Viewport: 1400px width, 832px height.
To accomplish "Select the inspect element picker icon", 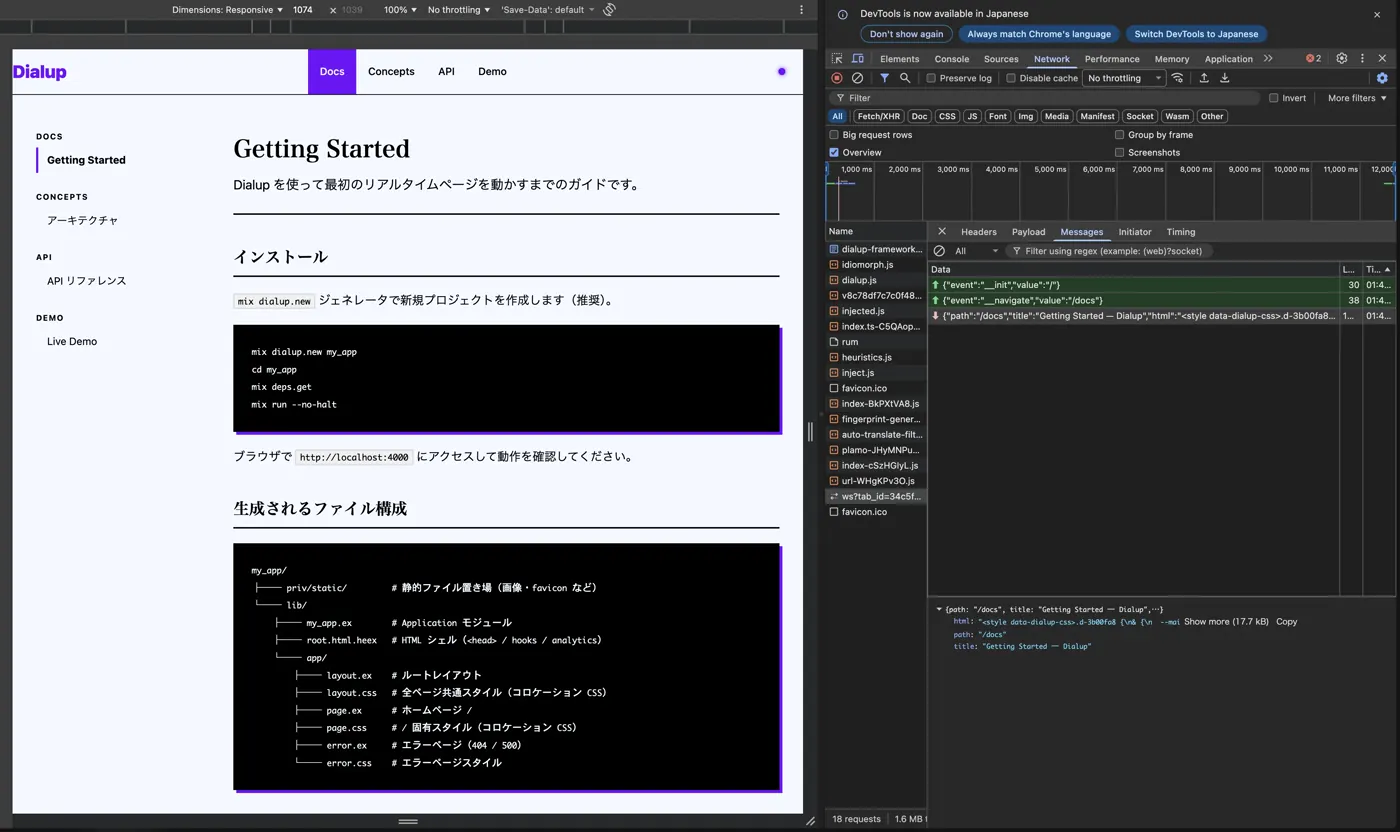I will [837, 59].
